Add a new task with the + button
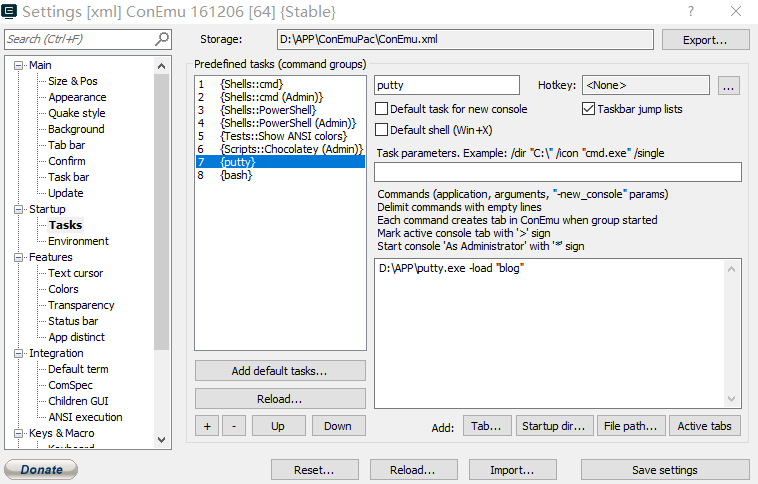The height and width of the screenshot is (484, 758). click(x=207, y=426)
